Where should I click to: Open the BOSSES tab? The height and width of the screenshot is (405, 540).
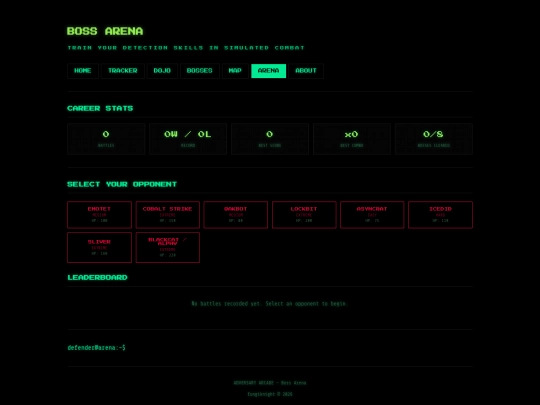pos(200,71)
